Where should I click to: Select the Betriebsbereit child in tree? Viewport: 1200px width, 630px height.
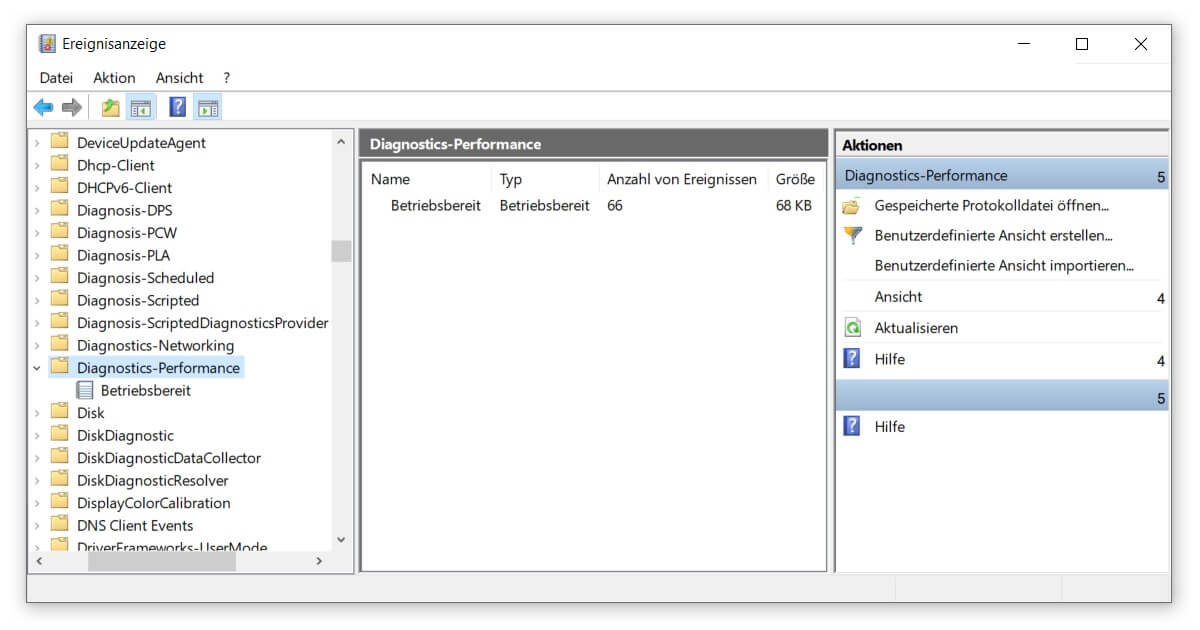point(146,391)
